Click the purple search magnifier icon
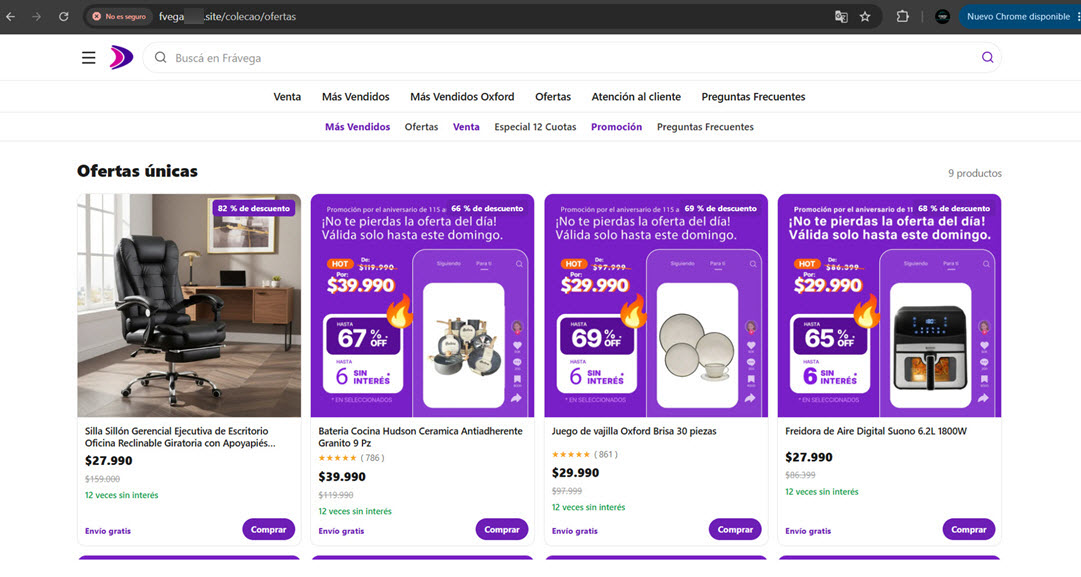The image size is (1081, 577). pyautogui.click(x=987, y=58)
